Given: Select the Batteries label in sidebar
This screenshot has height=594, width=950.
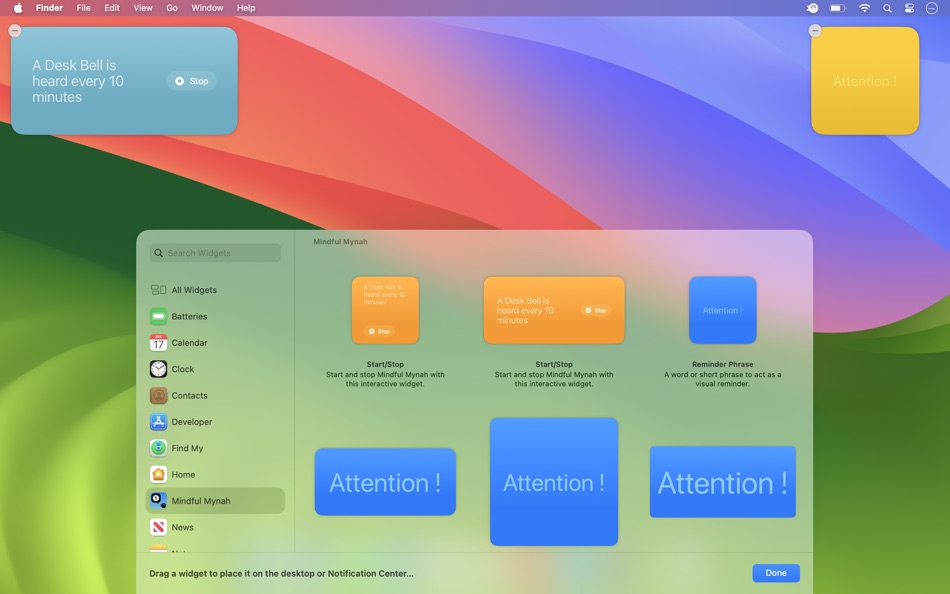Looking at the screenshot, I should point(189,316).
